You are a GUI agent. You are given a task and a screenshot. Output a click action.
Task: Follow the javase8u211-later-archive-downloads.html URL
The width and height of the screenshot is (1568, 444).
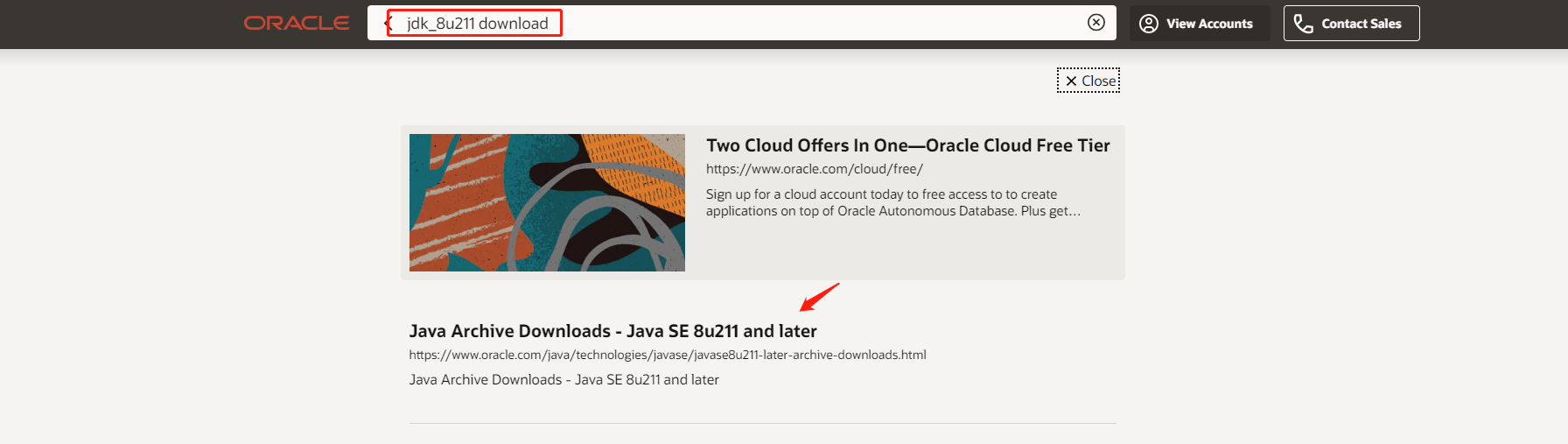[667, 355]
